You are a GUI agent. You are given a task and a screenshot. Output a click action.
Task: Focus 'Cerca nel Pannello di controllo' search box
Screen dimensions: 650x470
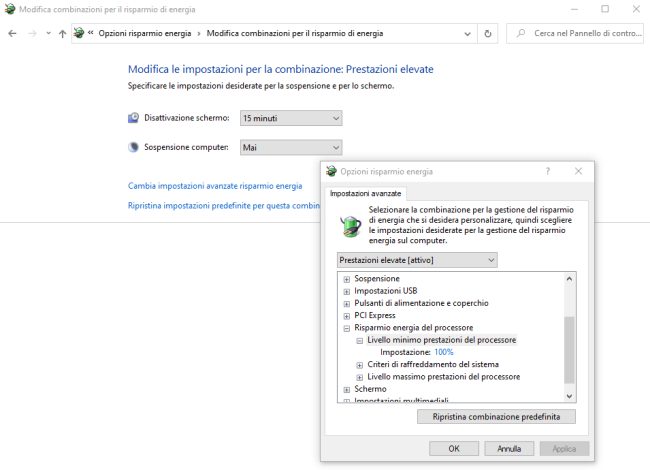575,33
